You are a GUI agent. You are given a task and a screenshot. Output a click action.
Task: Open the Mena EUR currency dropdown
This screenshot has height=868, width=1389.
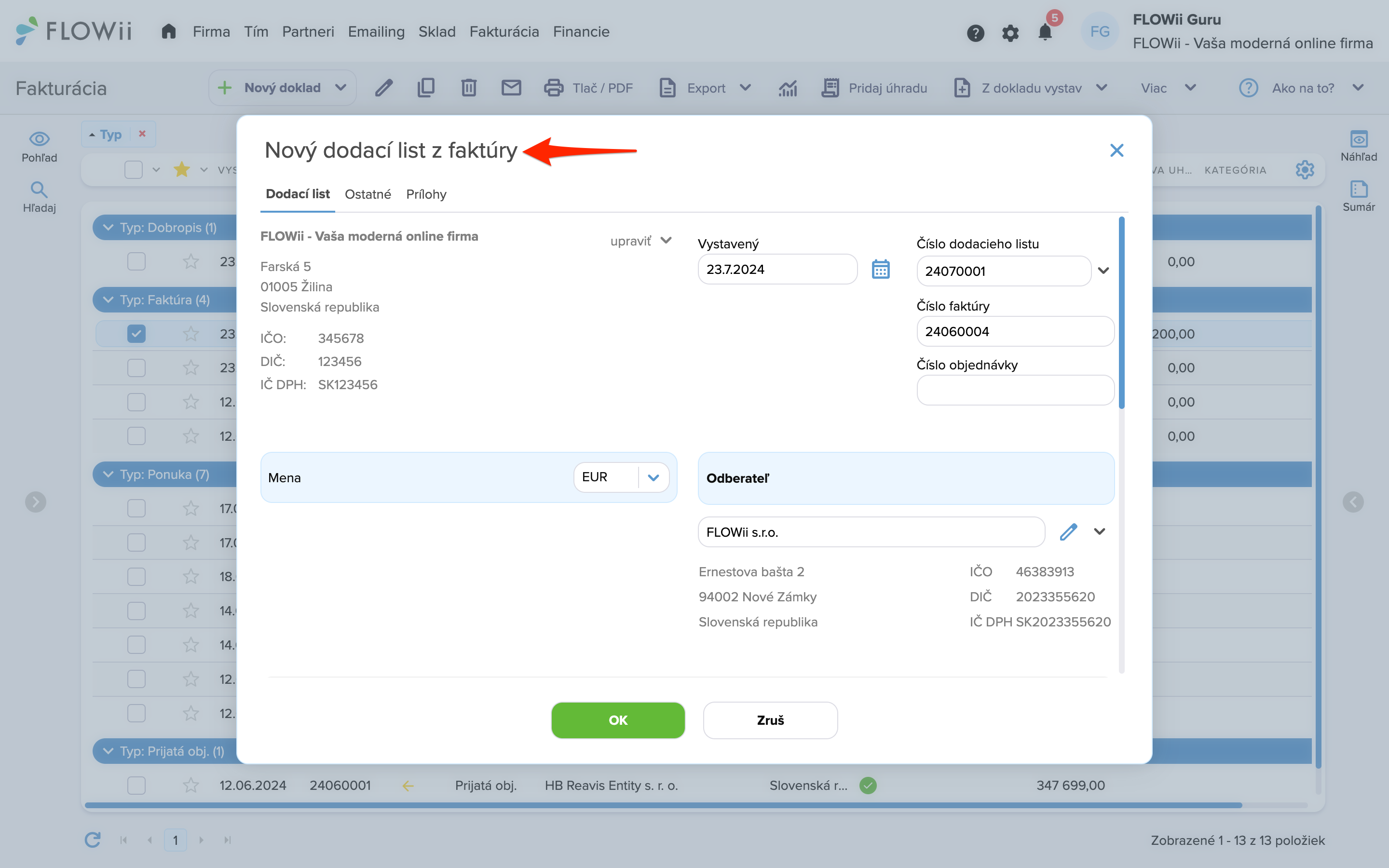click(x=653, y=477)
